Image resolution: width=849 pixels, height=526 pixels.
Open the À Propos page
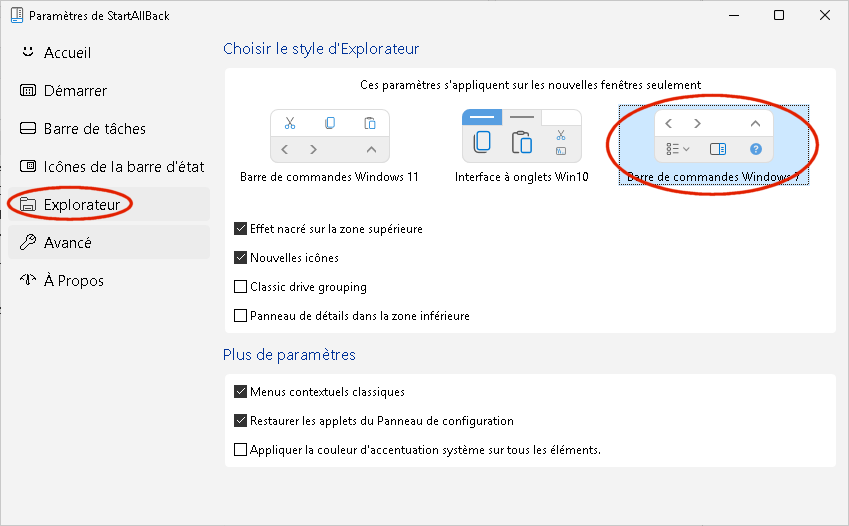pos(108,280)
